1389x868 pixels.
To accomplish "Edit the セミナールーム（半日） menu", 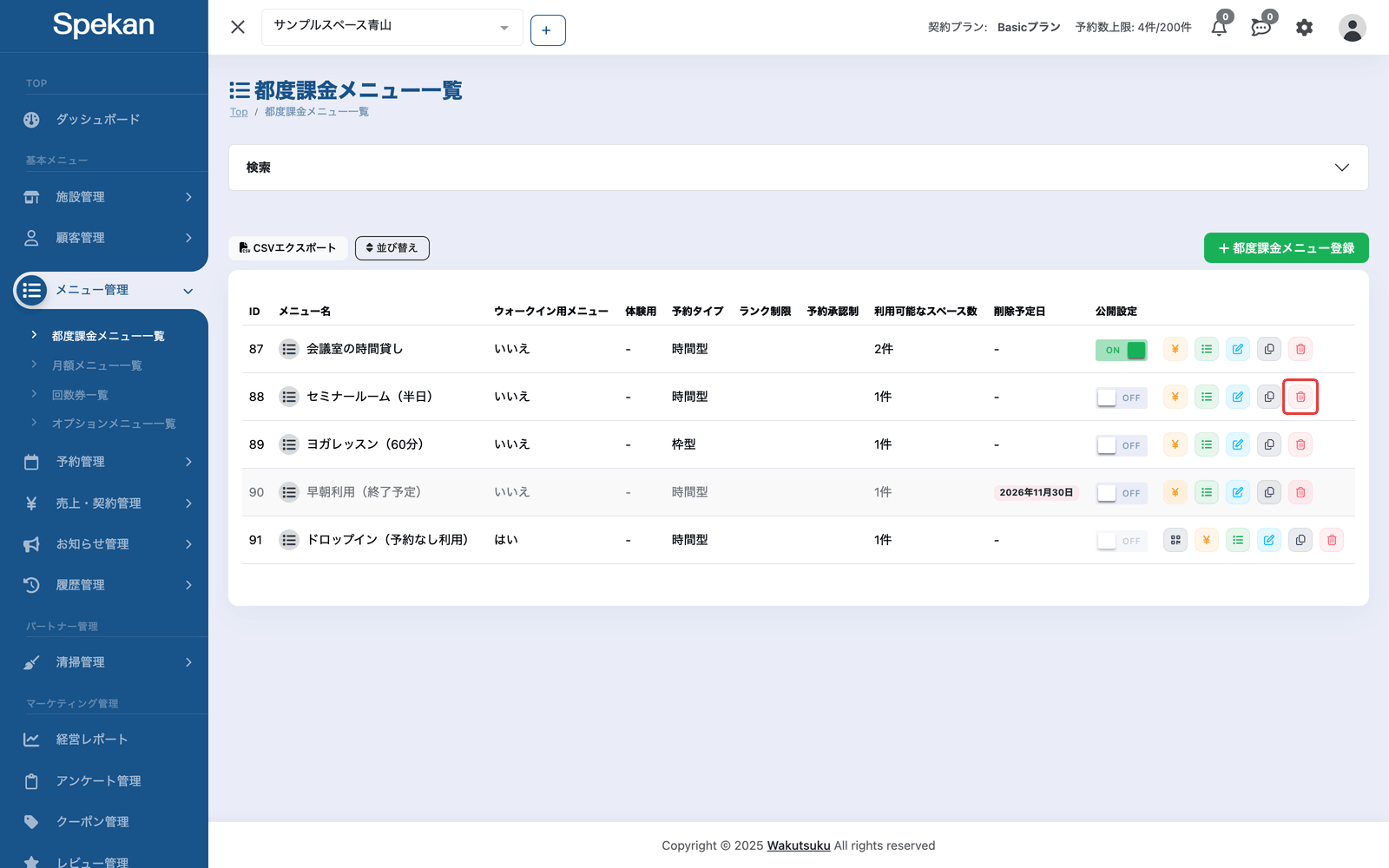I will tap(1238, 397).
